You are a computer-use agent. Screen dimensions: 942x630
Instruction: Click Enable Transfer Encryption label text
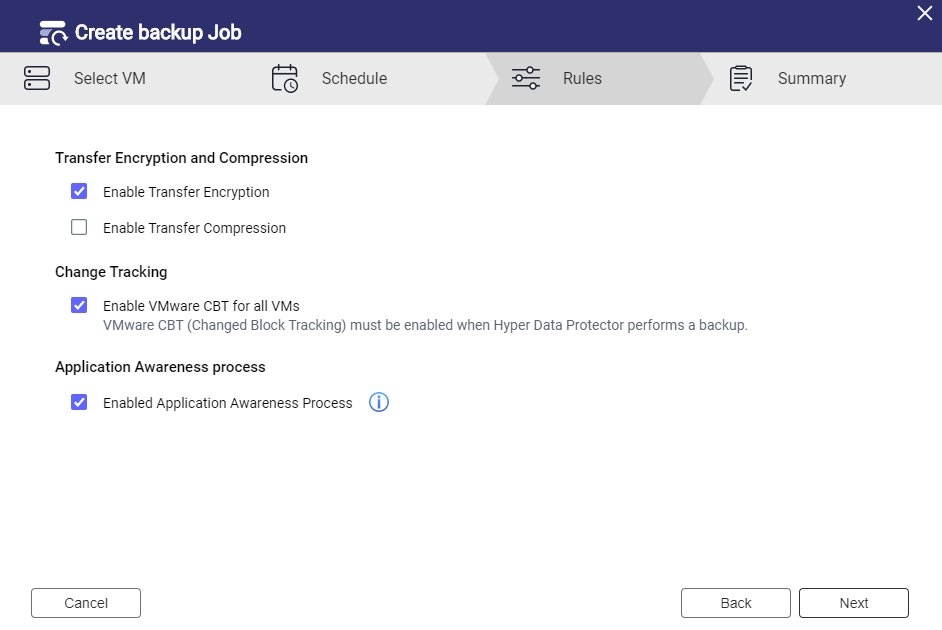click(x=186, y=192)
